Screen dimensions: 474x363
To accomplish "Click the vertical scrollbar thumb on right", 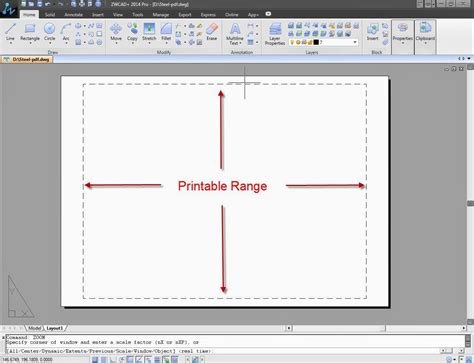I will [470, 203].
